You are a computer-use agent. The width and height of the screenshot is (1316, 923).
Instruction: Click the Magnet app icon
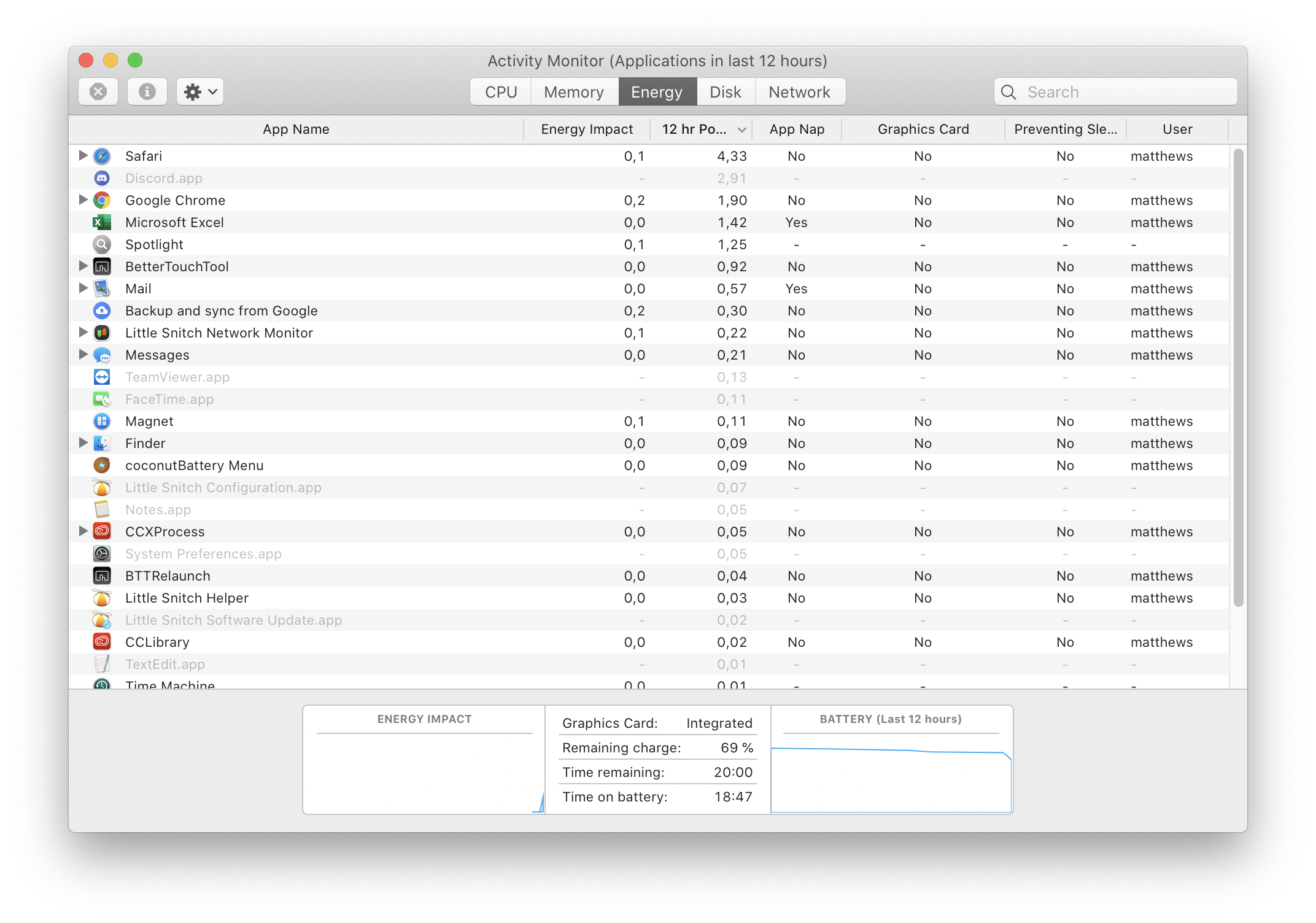click(102, 421)
